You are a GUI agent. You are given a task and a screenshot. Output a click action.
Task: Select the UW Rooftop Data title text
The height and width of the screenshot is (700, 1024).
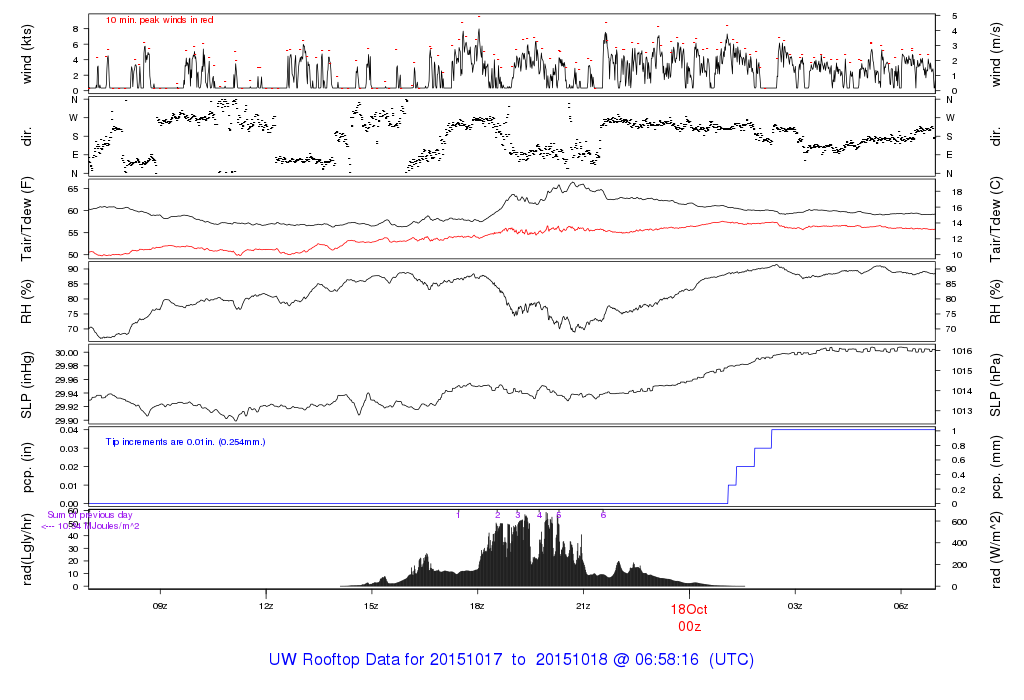pyautogui.click(x=511, y=660)
